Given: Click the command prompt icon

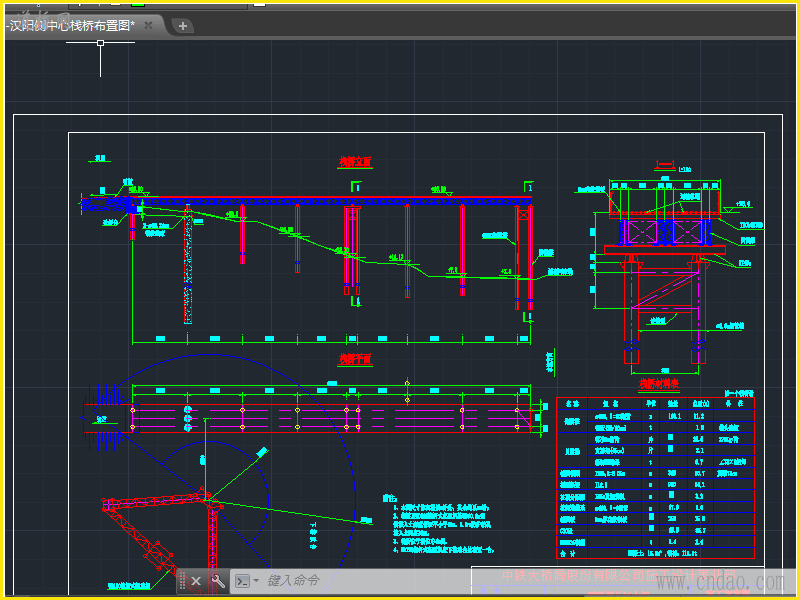Looking at the screenshot, I should coord(242,581).
